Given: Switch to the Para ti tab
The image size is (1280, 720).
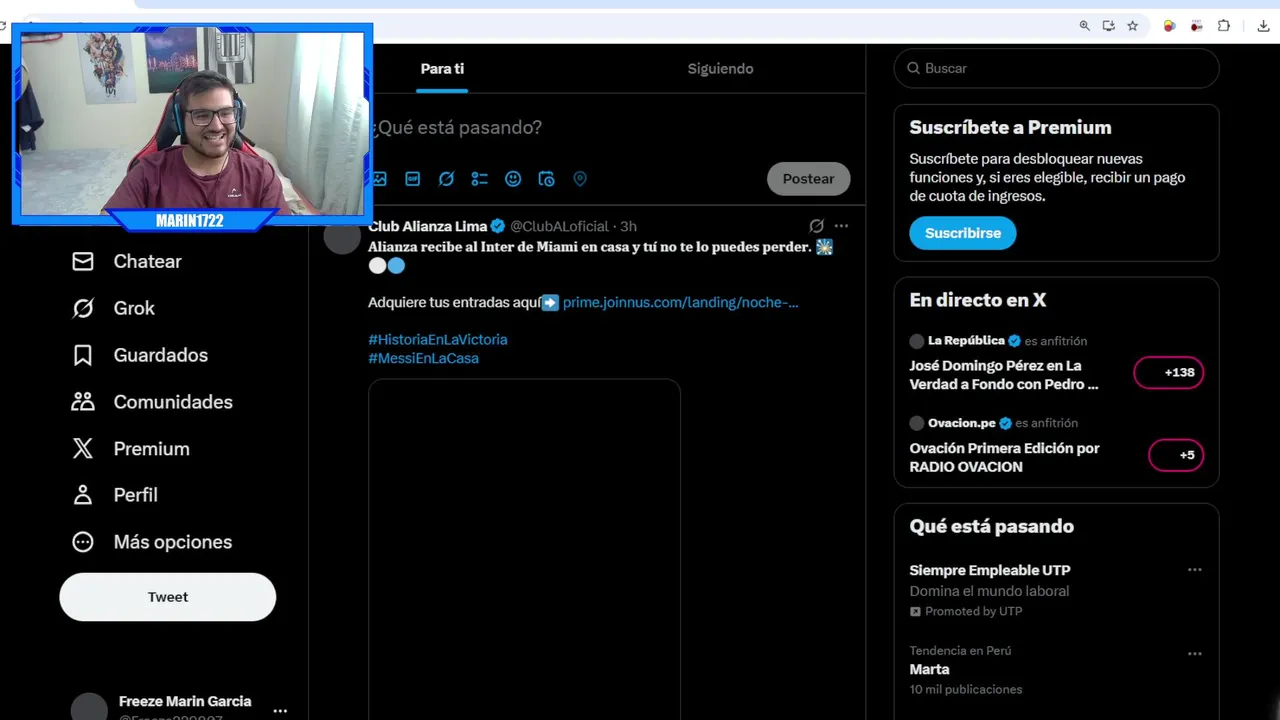Looking at the screenshot, I should click(442, 69).
